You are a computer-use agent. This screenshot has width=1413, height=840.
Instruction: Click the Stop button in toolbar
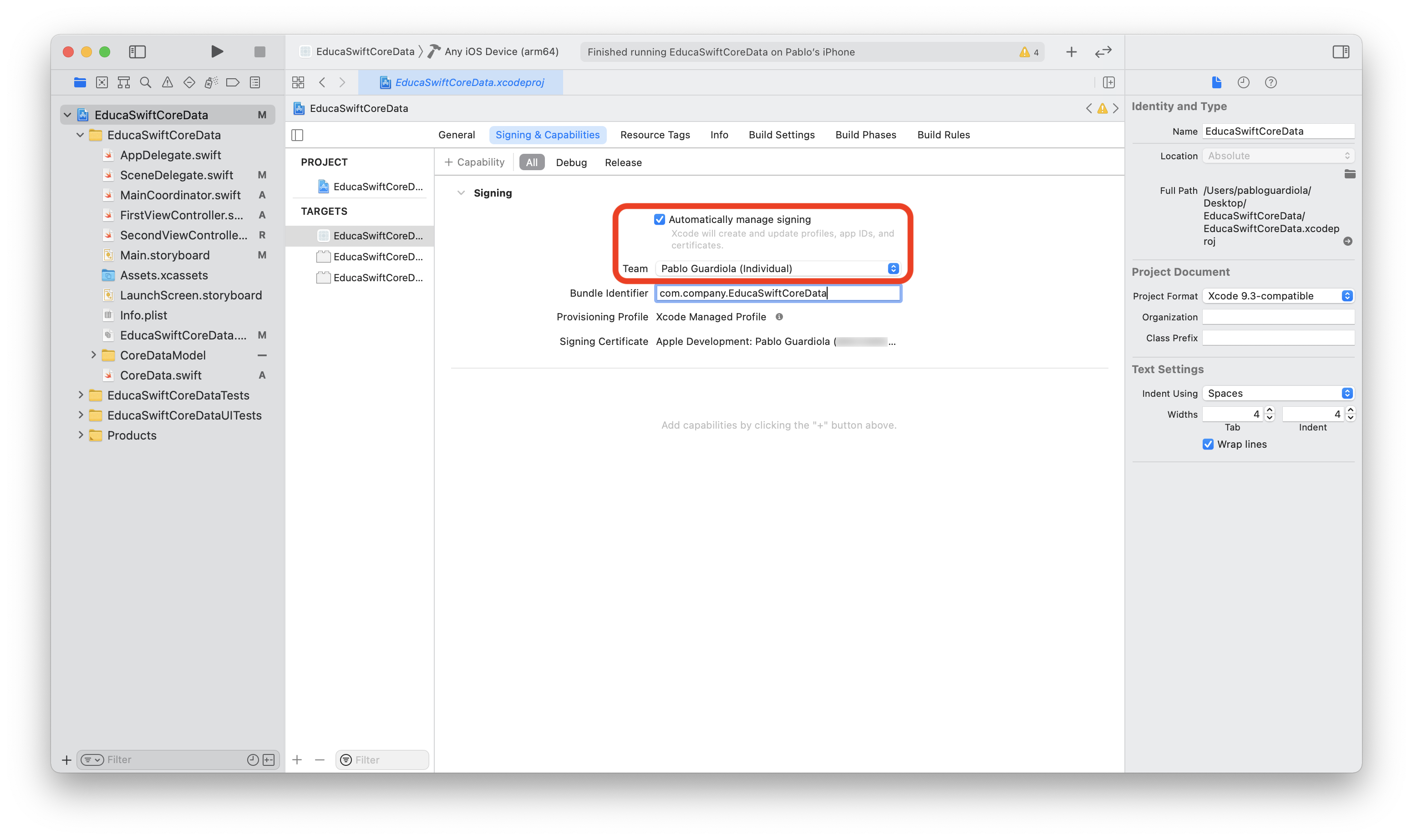[260, 52]
